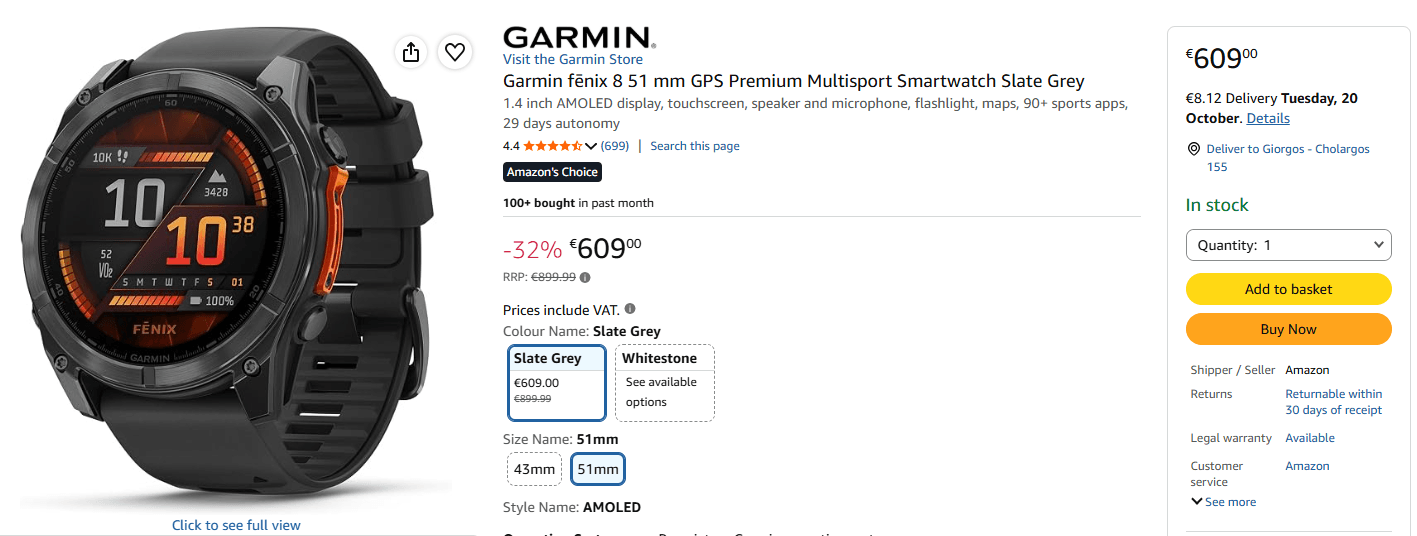Click the star rating icons
This screenshot has width=1417, height=536.
(x=553, y=146)
